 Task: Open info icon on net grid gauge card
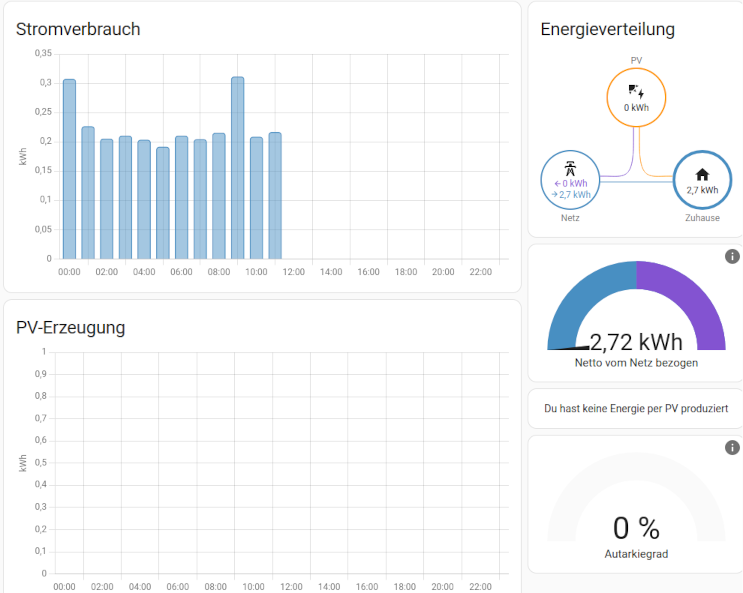tap(732, 257)
